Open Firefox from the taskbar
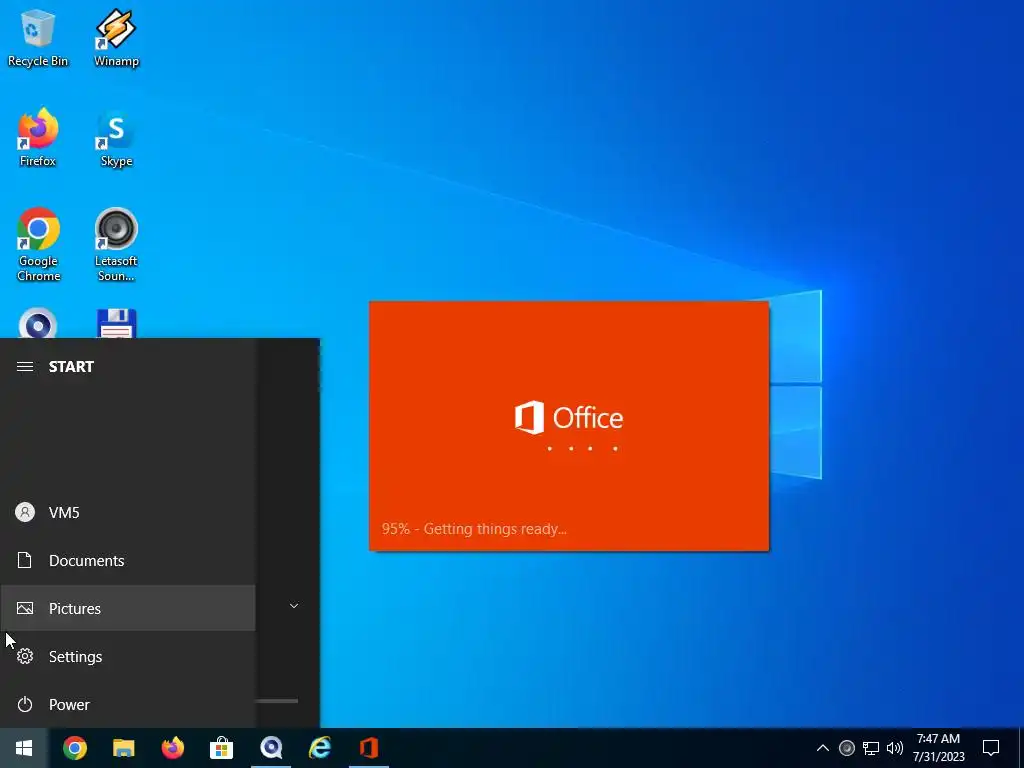The image size is (1024, 768). tap(172, 748)
